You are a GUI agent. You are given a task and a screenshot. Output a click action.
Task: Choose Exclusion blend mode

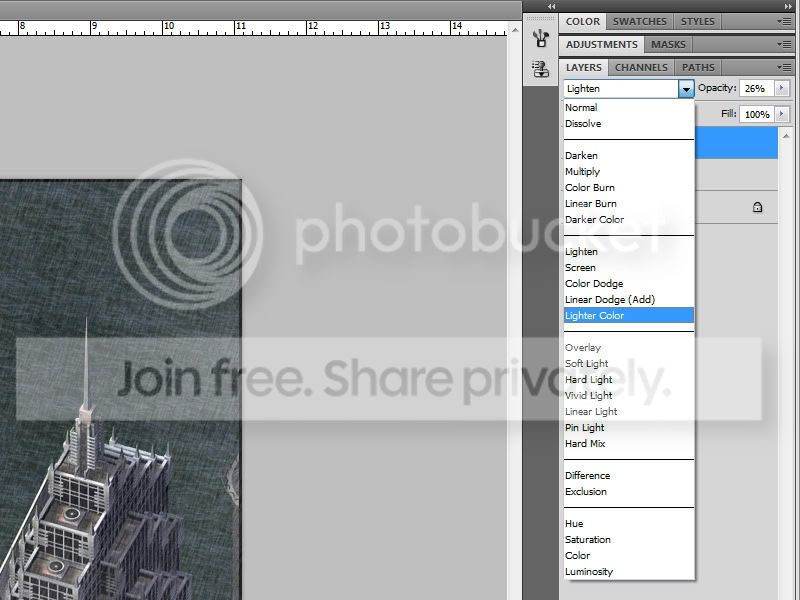pos(629,491)
